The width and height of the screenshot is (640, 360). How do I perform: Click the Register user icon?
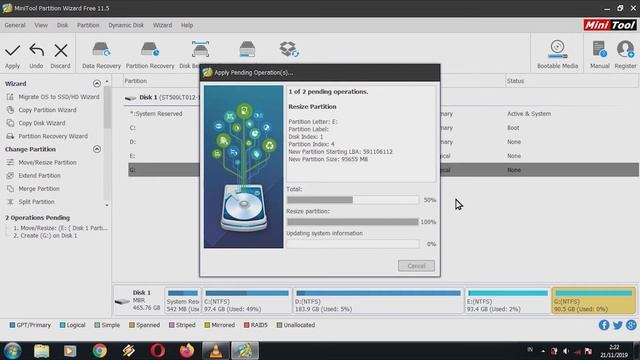point(625,49)
